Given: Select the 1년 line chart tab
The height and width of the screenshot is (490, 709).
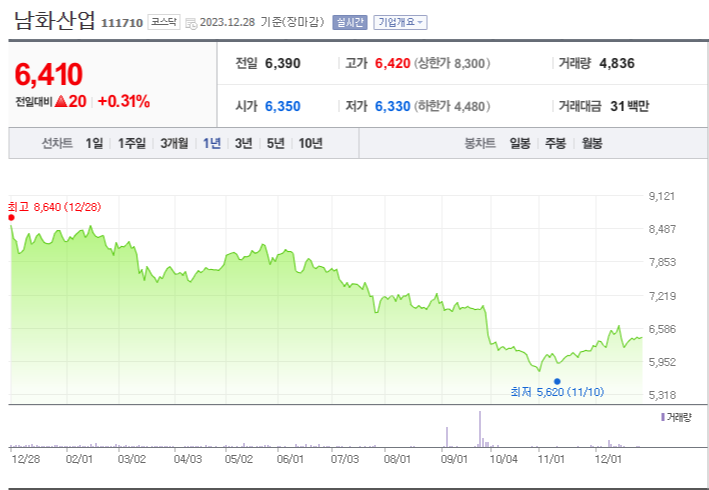Looking at the screenshot, I should coord(212,143).
